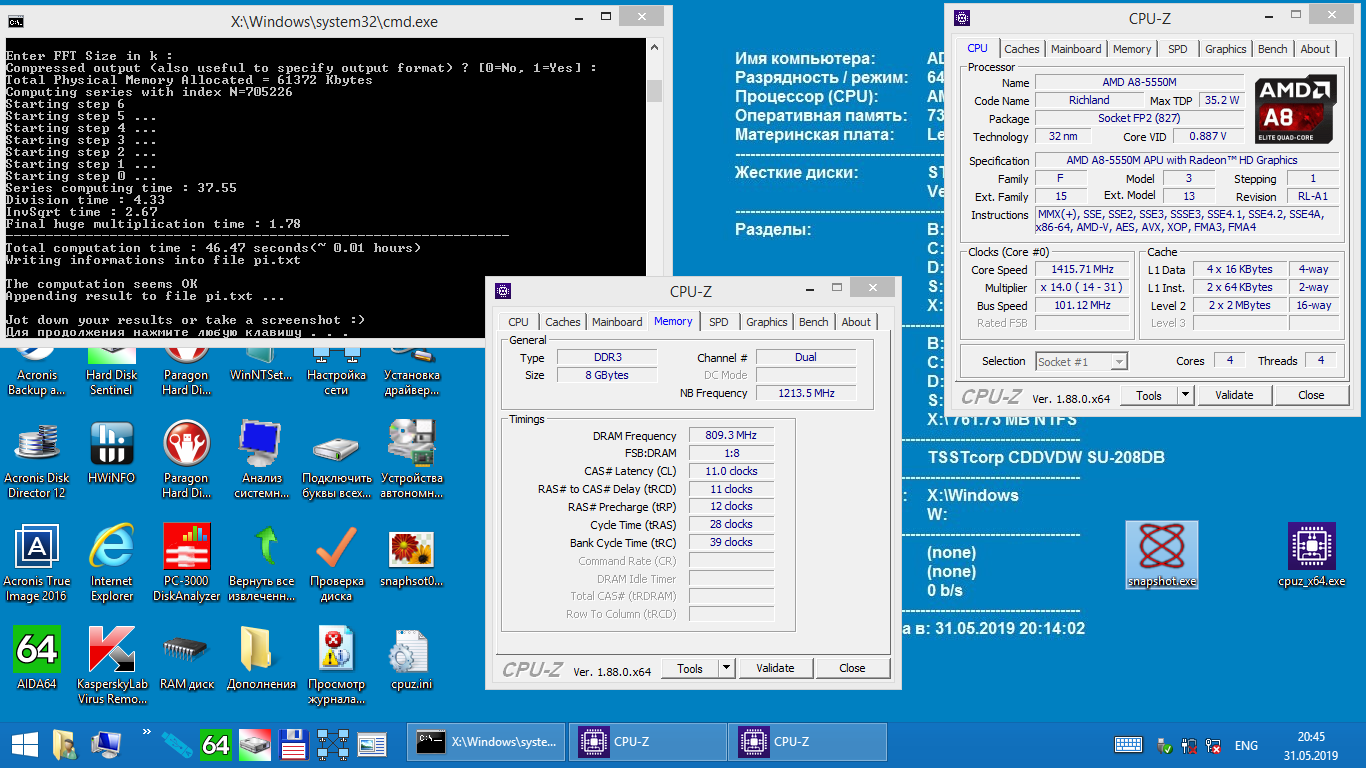Click Close button in the CPU-Z CPU window
The width and height of the screenshot is (1366, 768).
tap(1311, 395)
